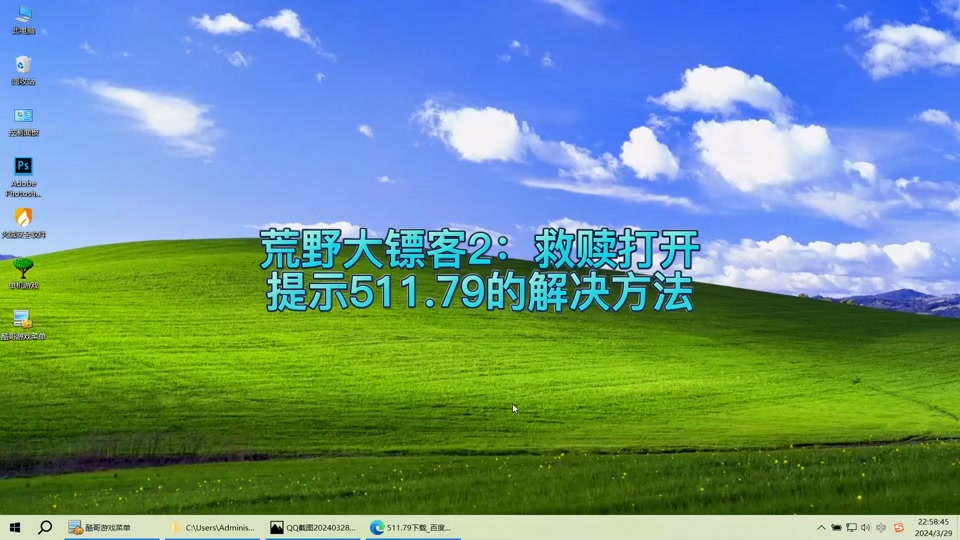The width and height of the screenshot is (960, 540).
Task: Open the 此电脑 (This PC) desktop icon
Action: click(x=23, y=18)
